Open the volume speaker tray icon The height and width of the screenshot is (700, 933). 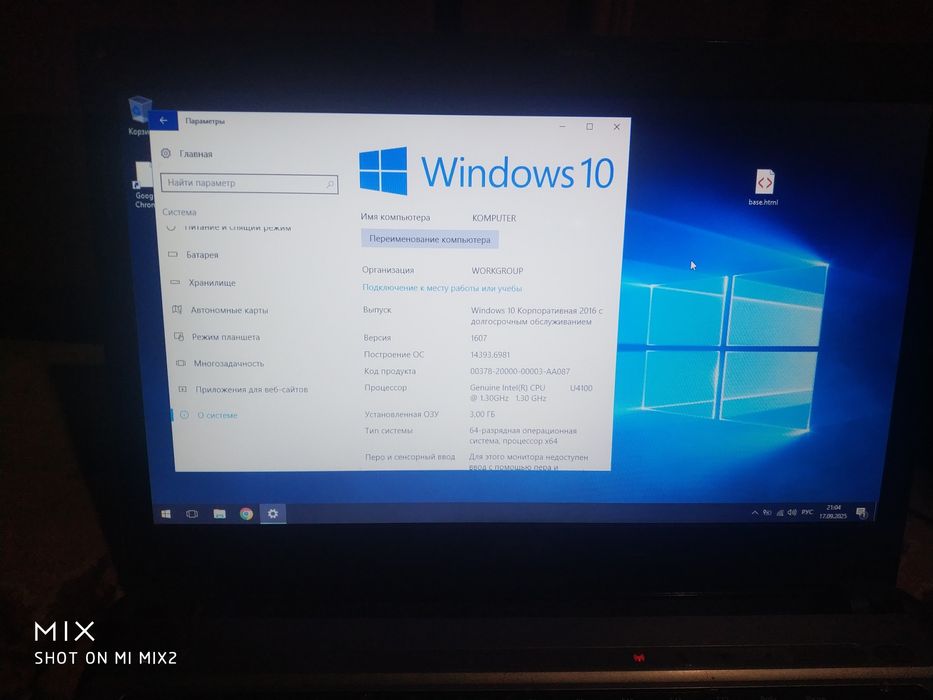tap(792, 512)
